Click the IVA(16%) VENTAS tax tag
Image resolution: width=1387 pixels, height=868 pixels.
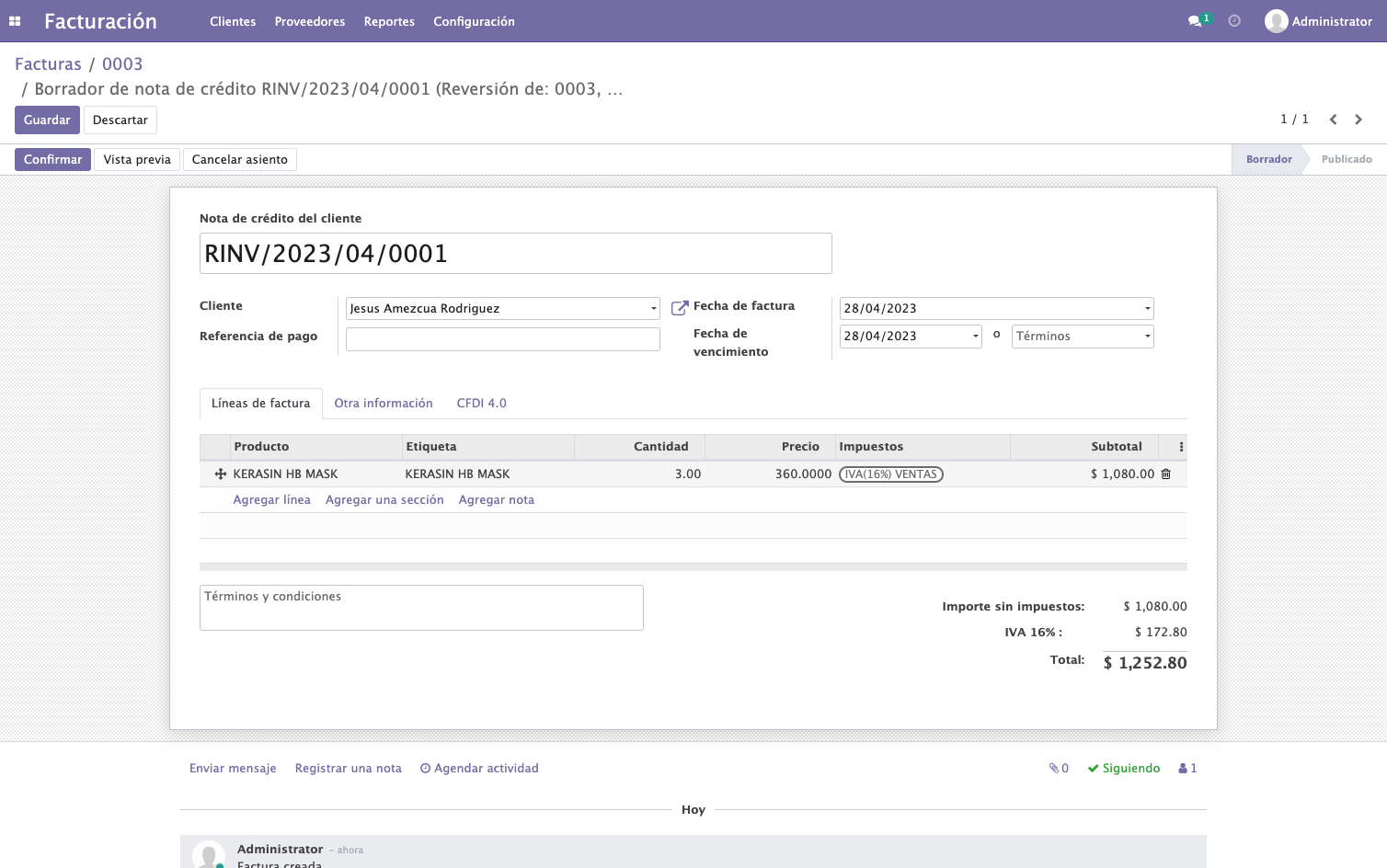(x=891, y=474)
